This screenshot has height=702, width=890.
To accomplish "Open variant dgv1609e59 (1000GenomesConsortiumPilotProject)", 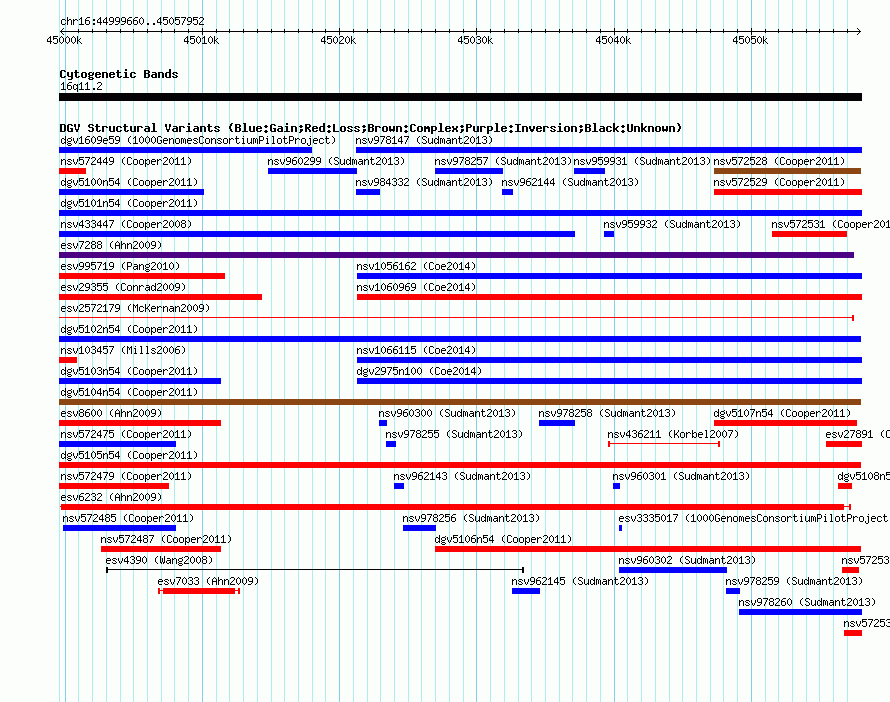I will click(198, 140).
